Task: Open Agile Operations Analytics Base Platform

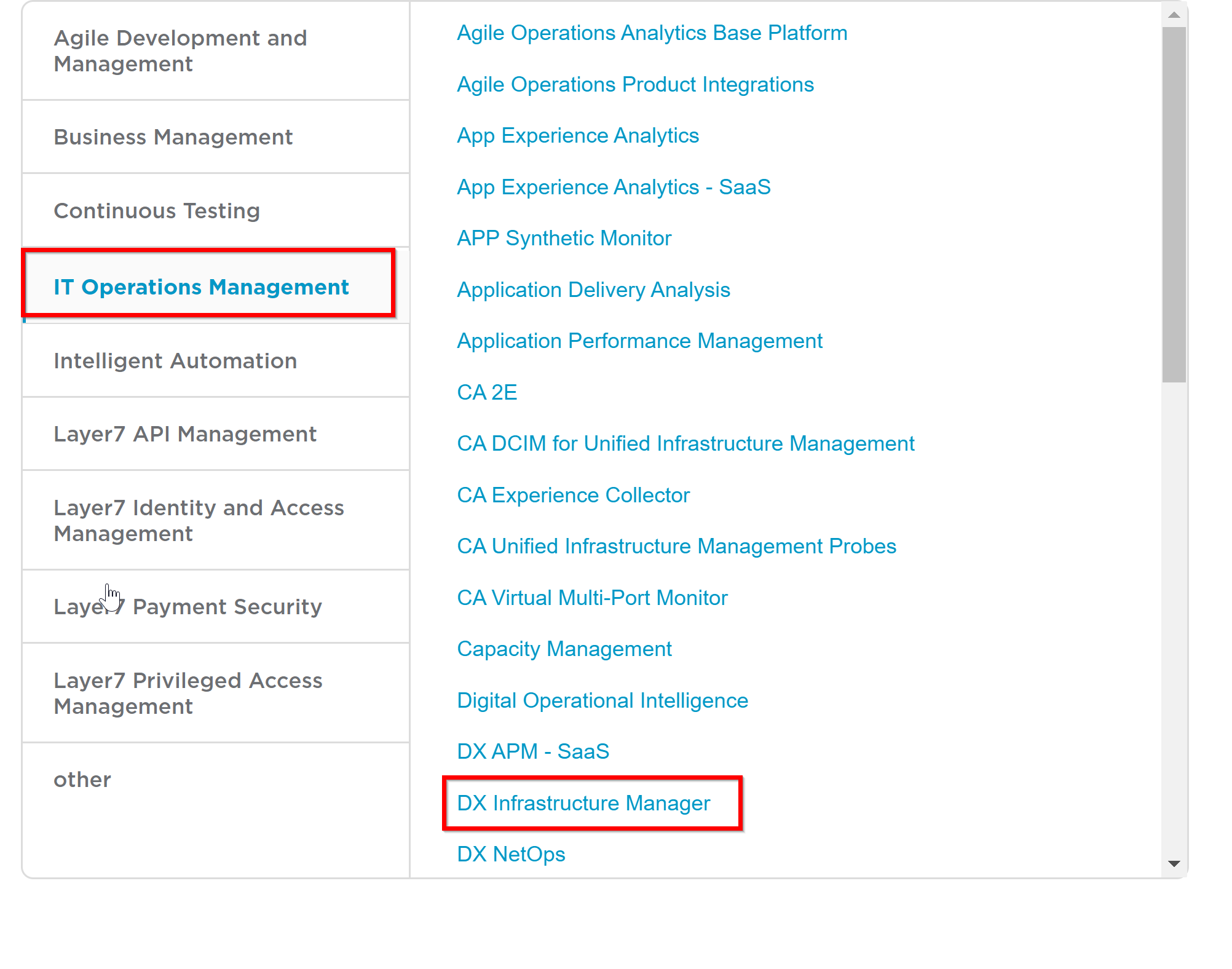Action: pos(652,33)
